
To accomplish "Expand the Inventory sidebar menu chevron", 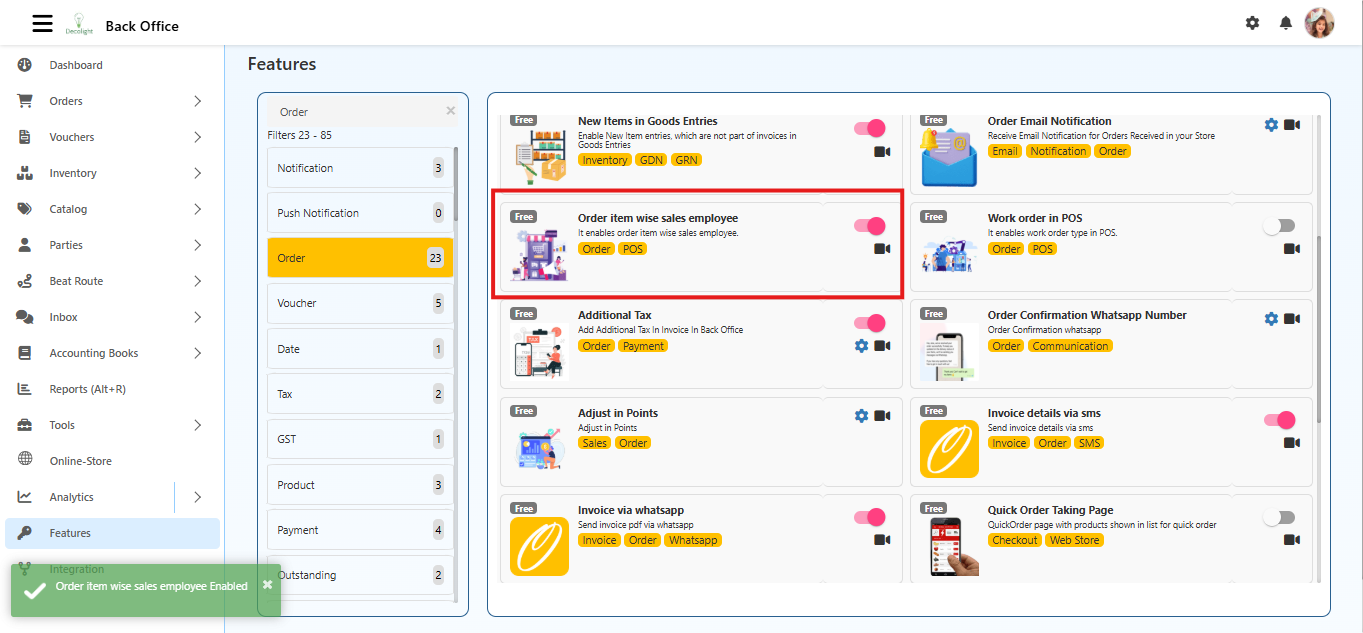I will pyautogui.click(x=197, y=173).
